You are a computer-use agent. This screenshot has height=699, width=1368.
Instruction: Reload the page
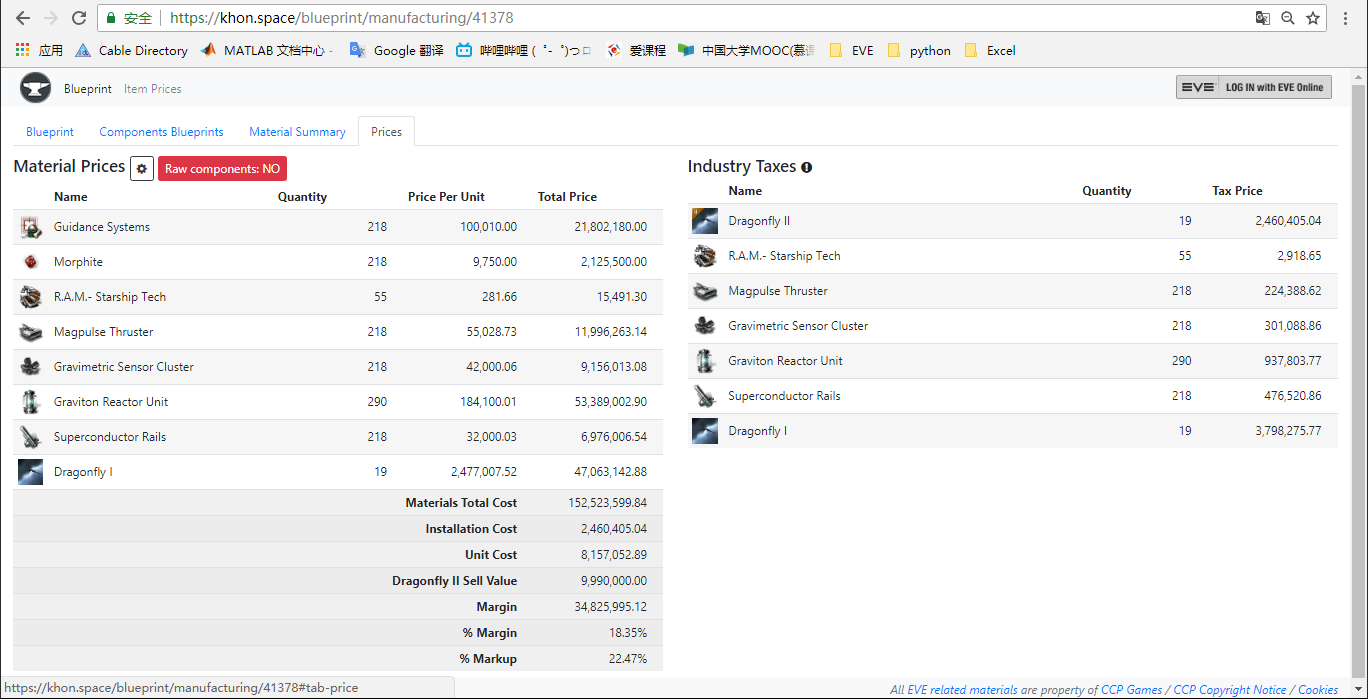[78, 18]
